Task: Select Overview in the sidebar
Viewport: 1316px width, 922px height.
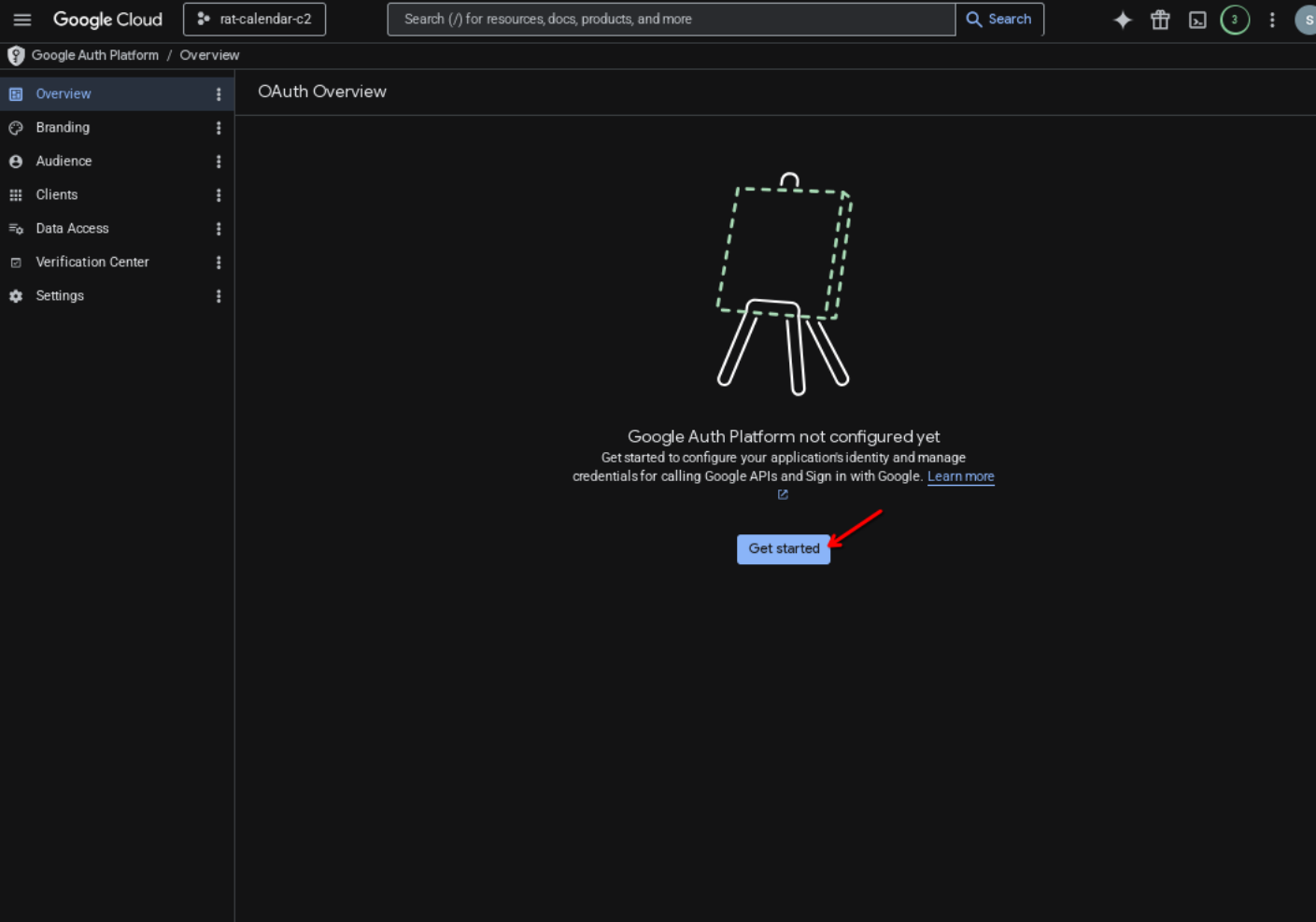Action: [117, 93]
